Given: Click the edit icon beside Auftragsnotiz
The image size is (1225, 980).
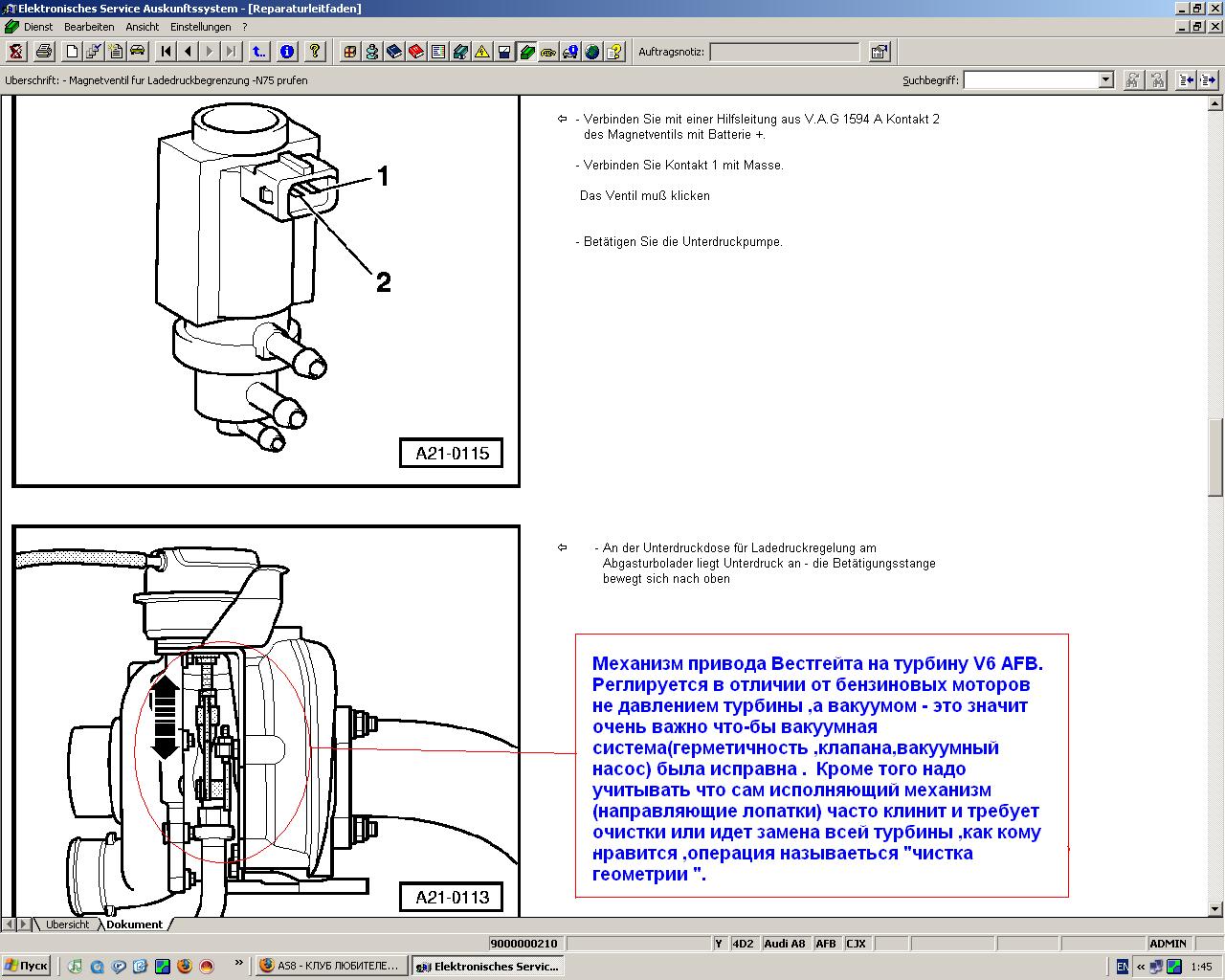Looking at the screenshot, I should pos(879,52).
